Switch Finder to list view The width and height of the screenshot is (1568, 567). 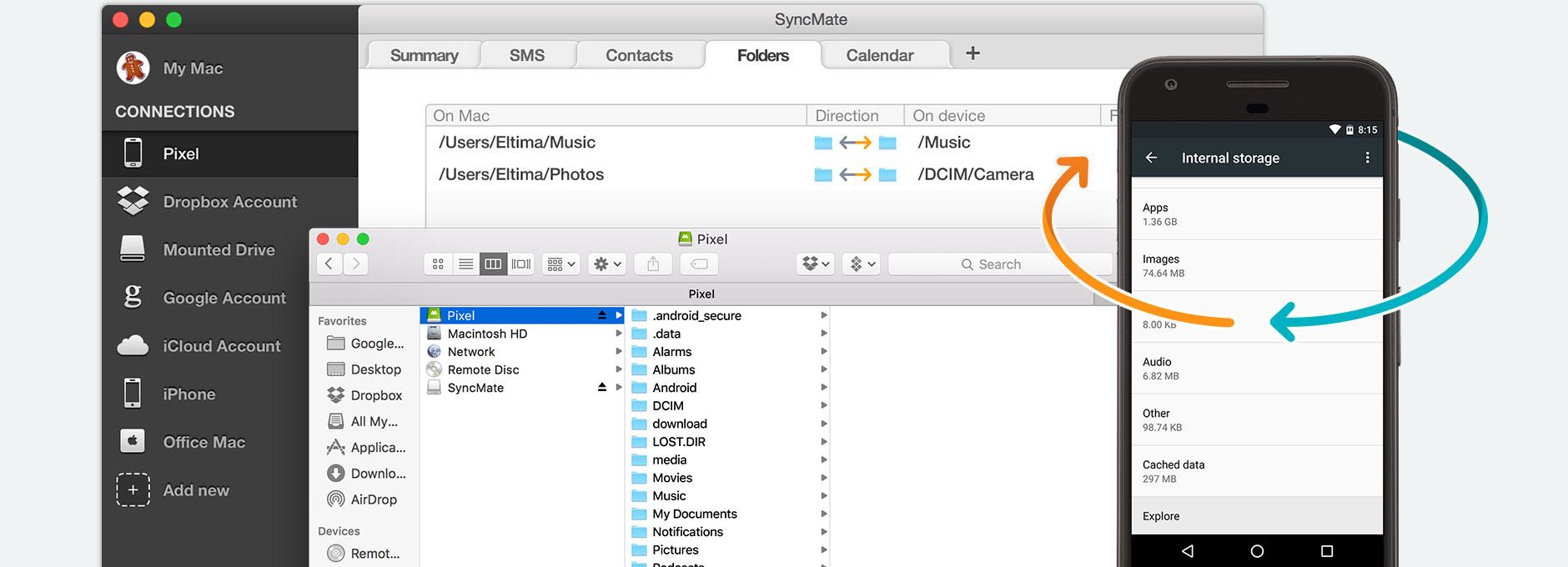click(466, 264)
